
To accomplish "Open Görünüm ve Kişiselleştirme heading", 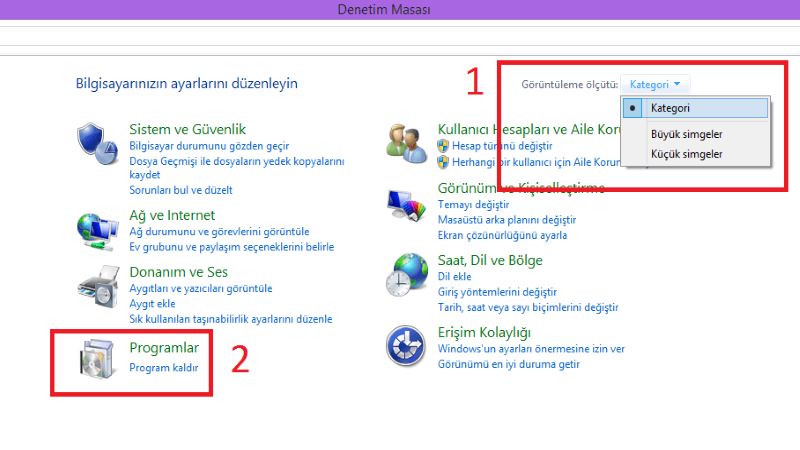I will pyautogui.click(x=521, y=188).
